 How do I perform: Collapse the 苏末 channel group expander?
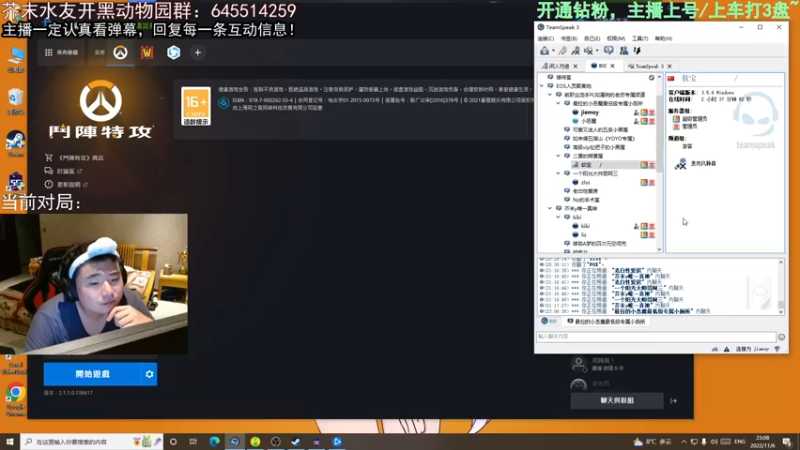click(x=550, y=208)
